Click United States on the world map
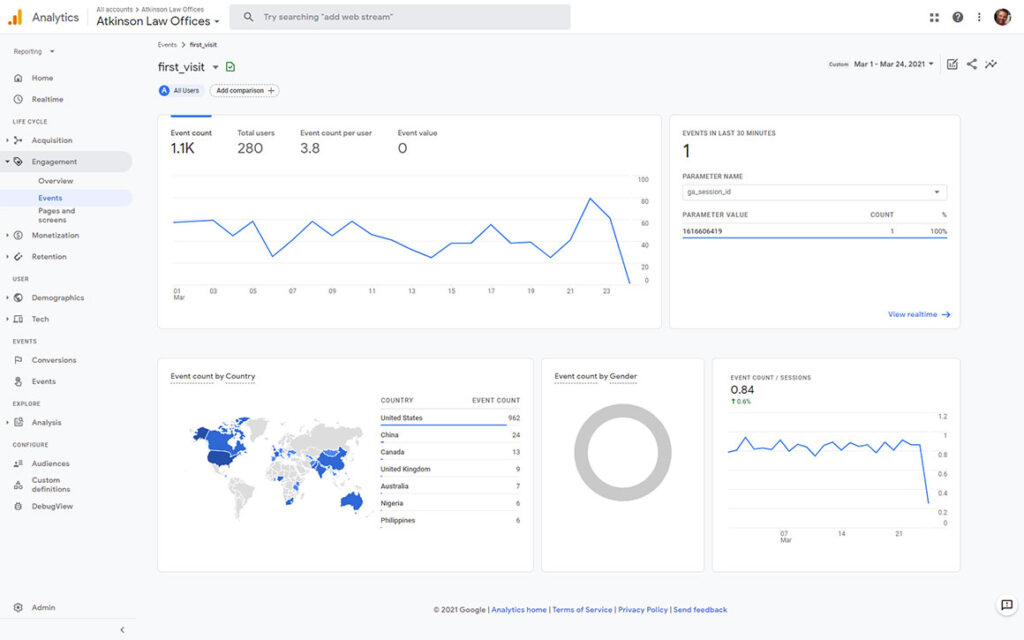Screen dimensions: 1024x640 click(222, 456)
